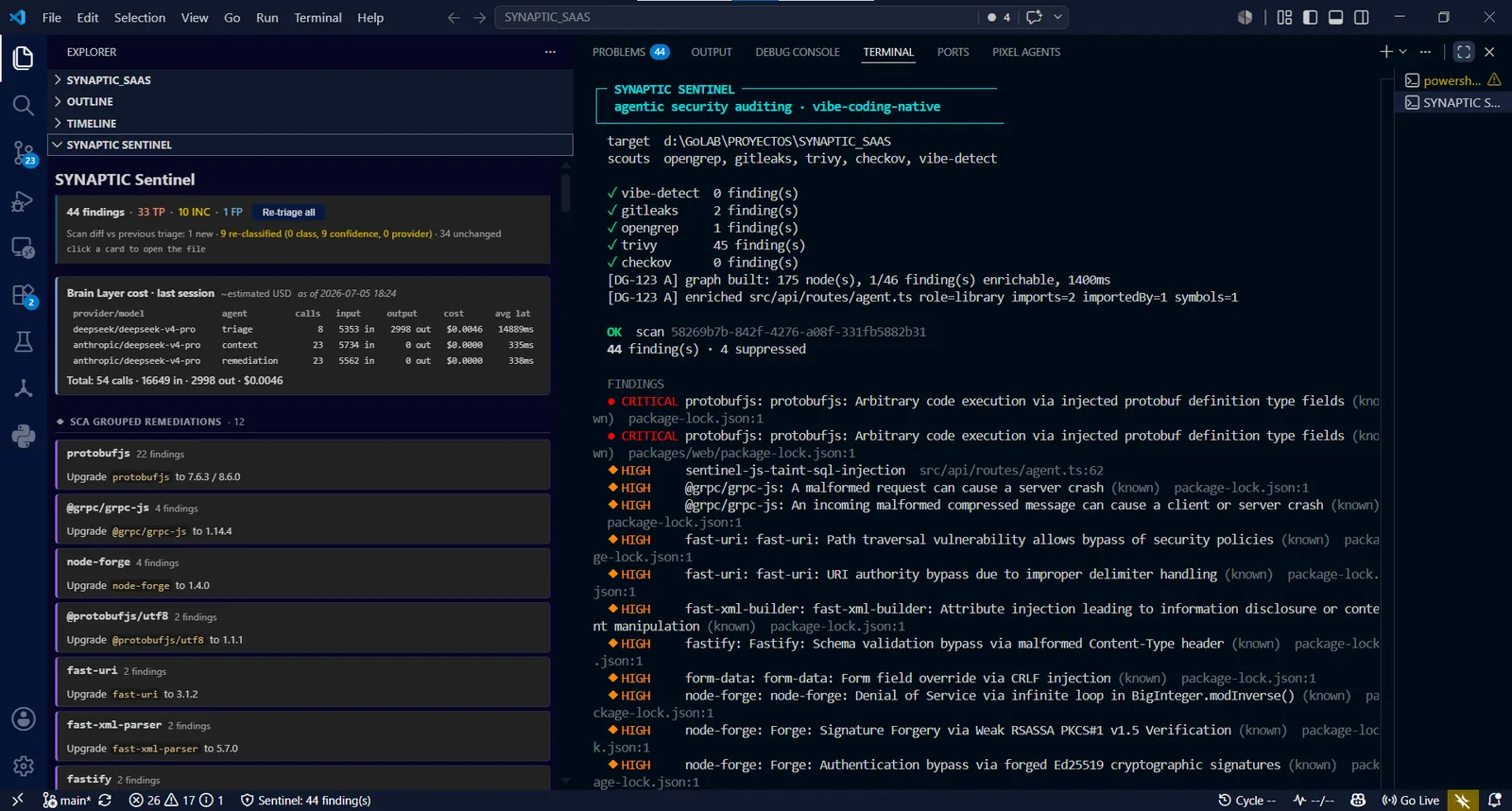
Task: Switch to the PROBLEMS tab
Action: 630,52
